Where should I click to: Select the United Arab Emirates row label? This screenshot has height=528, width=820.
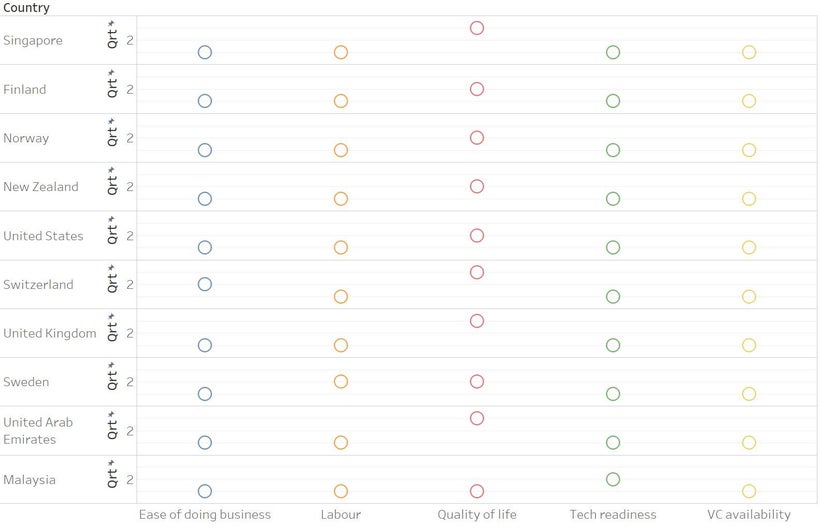click(x=38, y=431)
